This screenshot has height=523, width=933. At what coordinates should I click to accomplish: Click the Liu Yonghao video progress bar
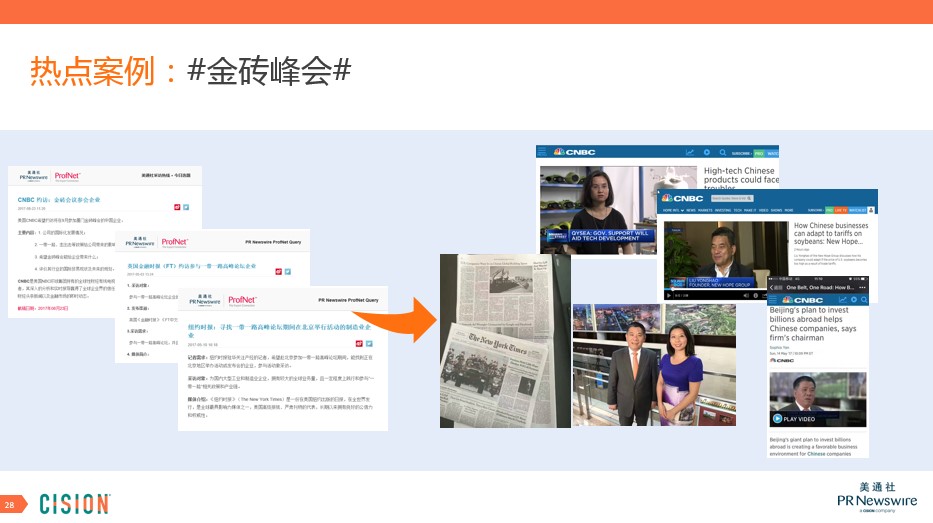tap(716, 289)
